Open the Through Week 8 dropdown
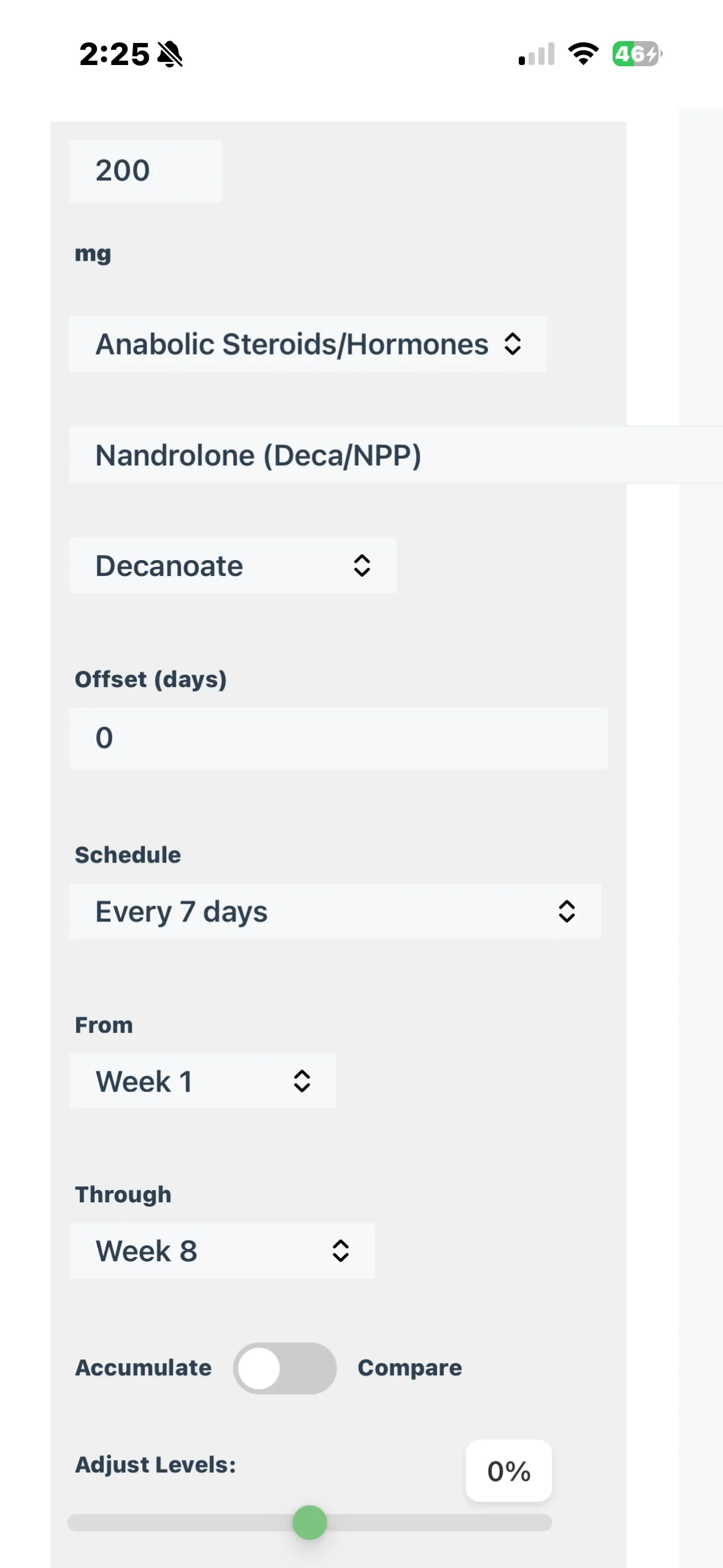The width and height of the screenshot is (723, 1568). point(222,1251)
